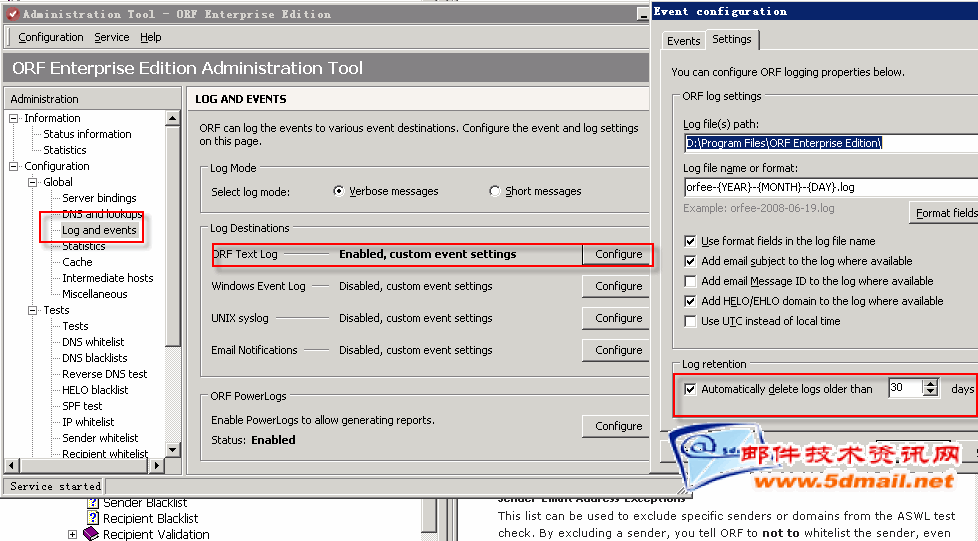Collapse the Global tree node
Viewport: 978px width, 541px height.
[x=31, y=182]
